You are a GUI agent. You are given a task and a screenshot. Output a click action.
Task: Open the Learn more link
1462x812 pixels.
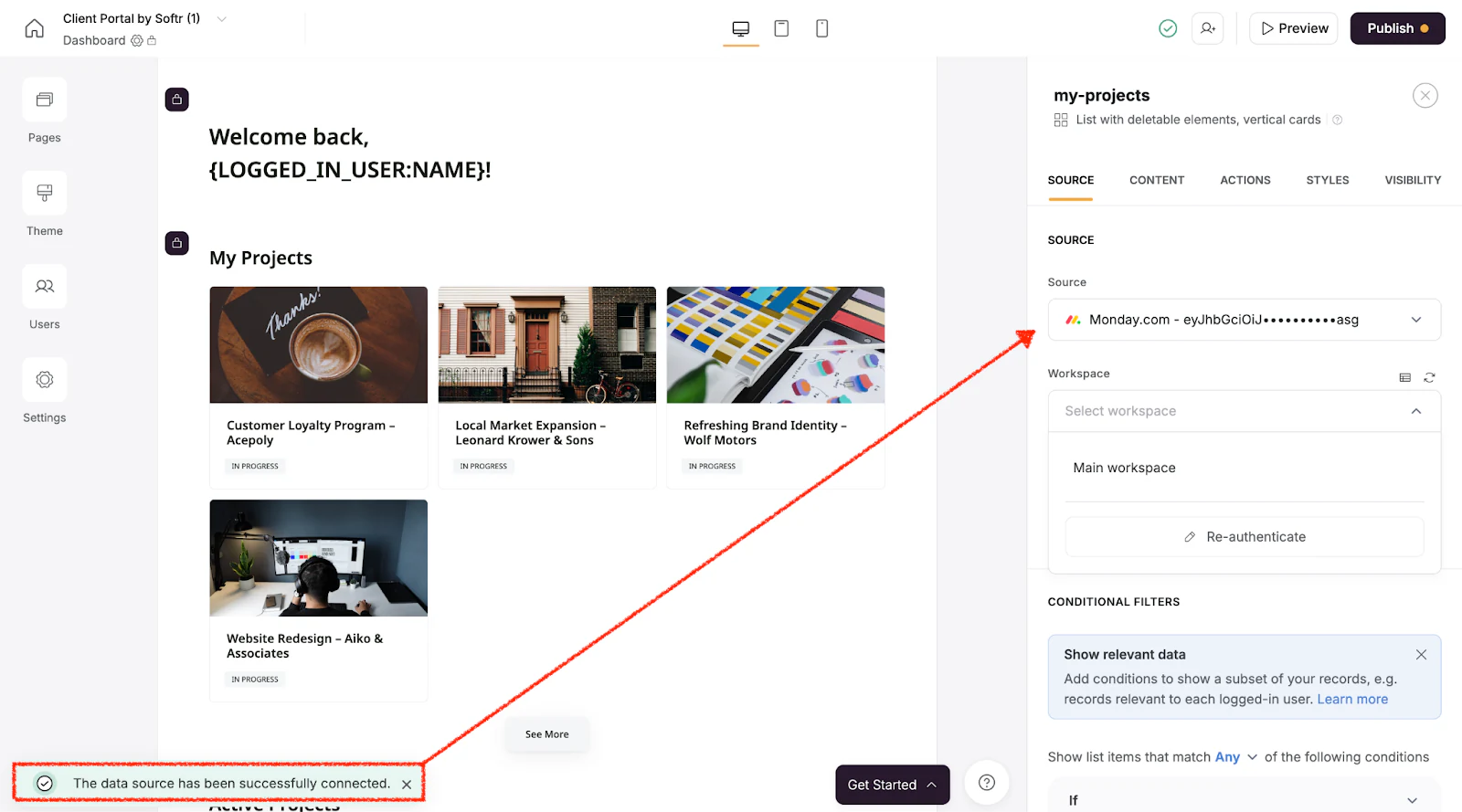(x=1352, y=699)
